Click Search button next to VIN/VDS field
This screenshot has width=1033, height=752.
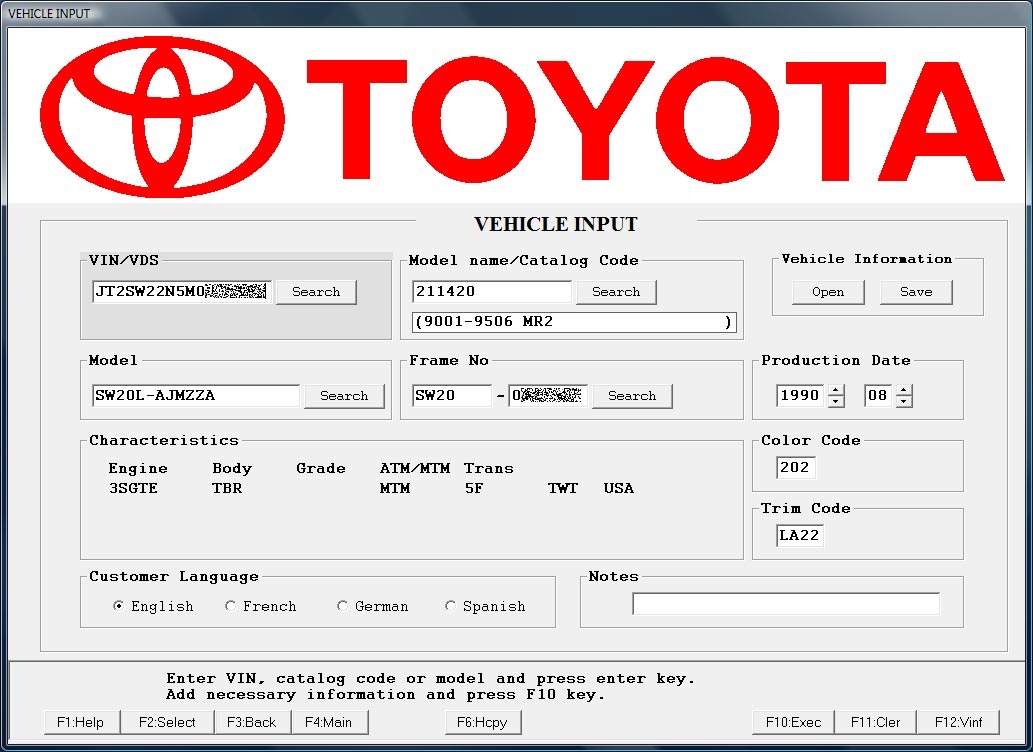click(316, 292)
